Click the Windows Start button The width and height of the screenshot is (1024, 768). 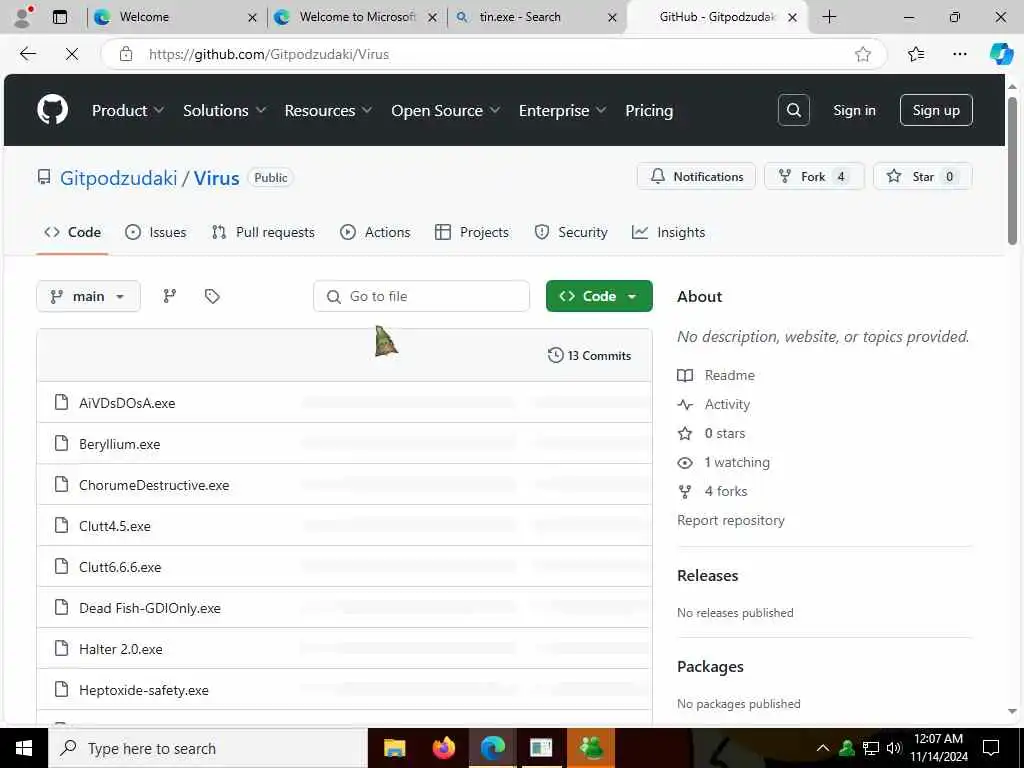click(x=24, y=748)
